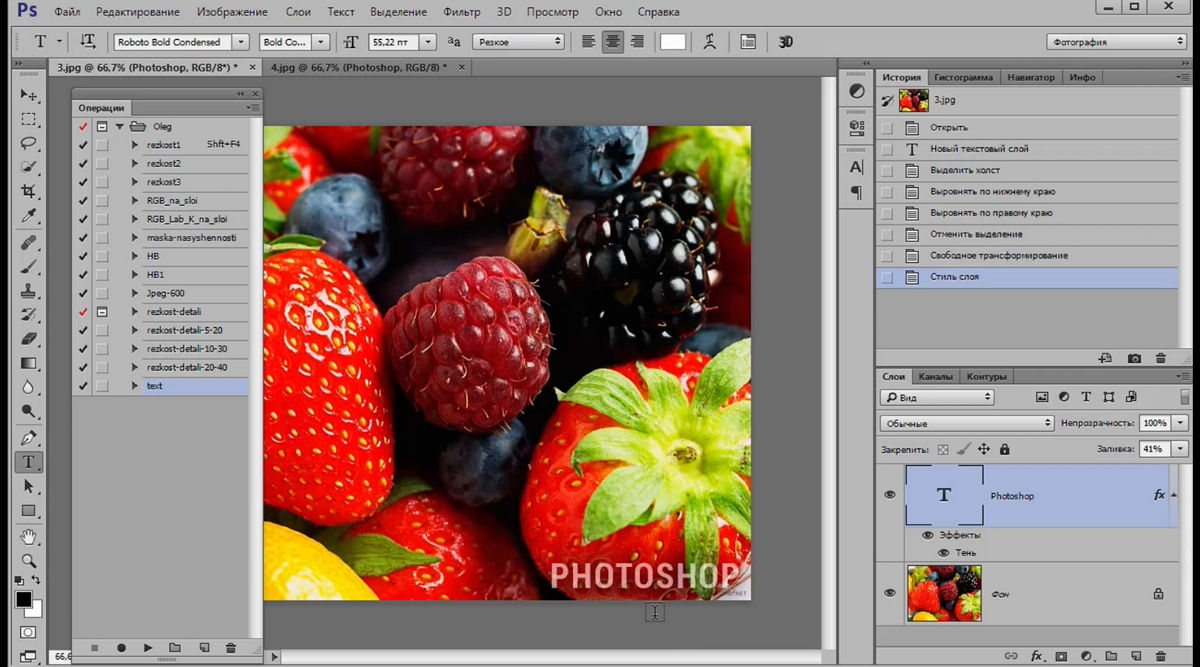Open the anti-aliasing dropdown Резкое
Screen dimensions: 1200x667
(518, 42)
